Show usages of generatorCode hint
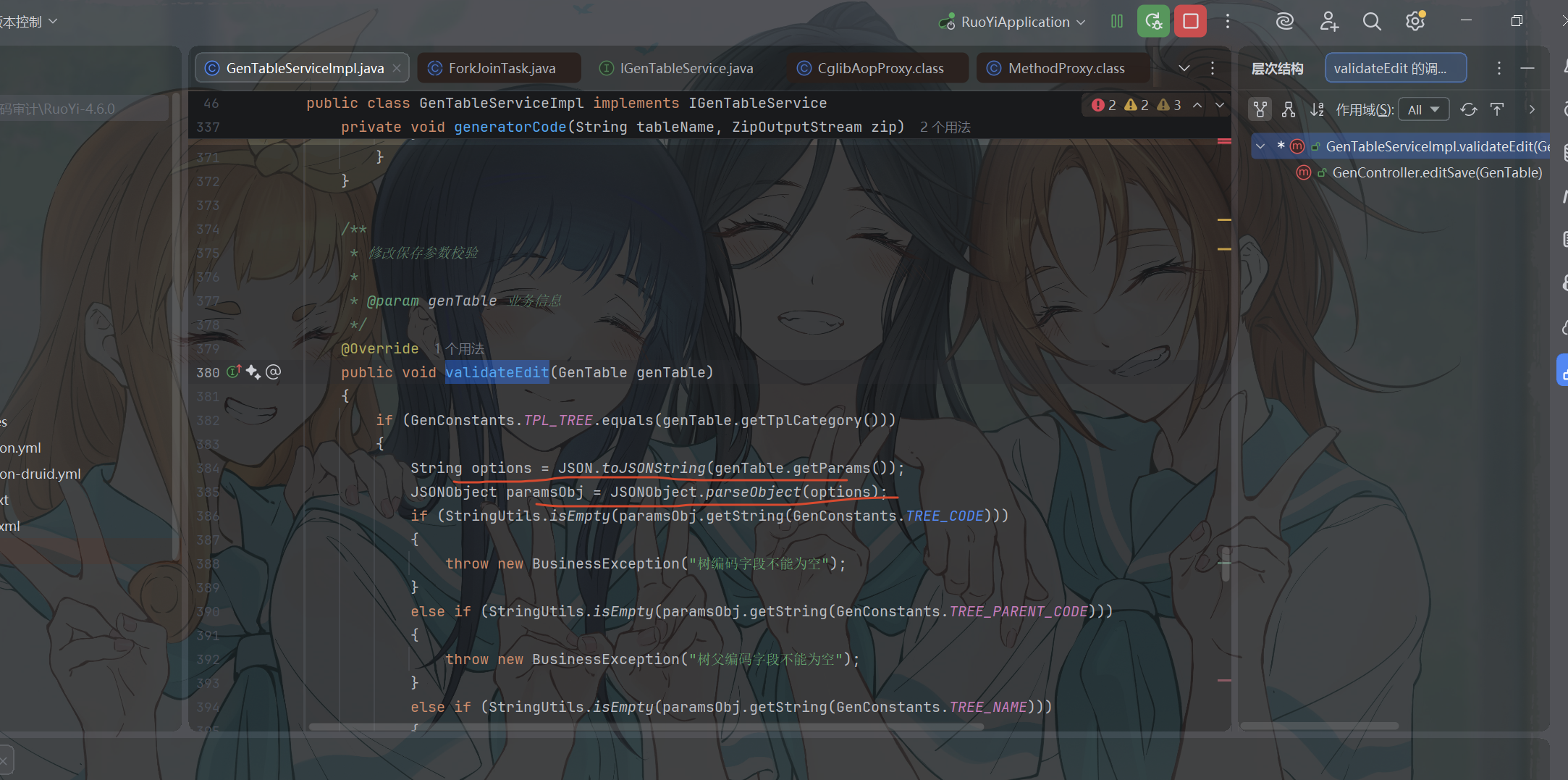 (x=945, y=127)
